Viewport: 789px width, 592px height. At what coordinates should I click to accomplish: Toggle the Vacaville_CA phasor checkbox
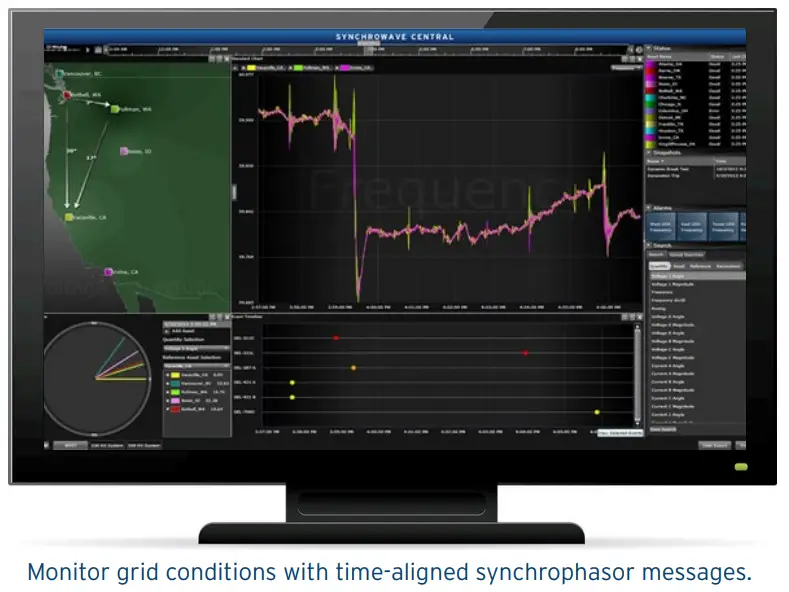(168, 375)
